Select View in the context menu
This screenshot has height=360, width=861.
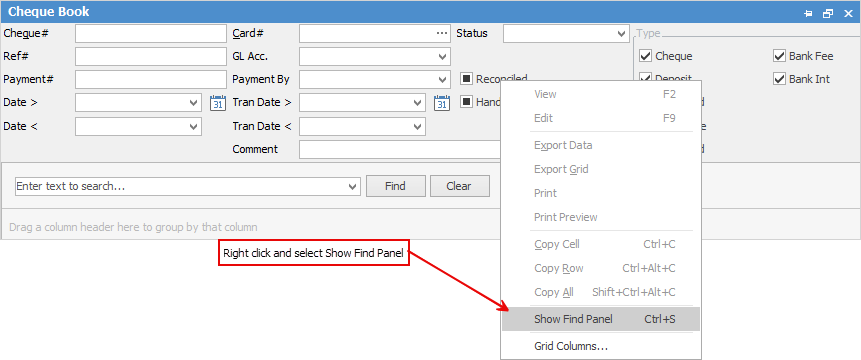601,94
